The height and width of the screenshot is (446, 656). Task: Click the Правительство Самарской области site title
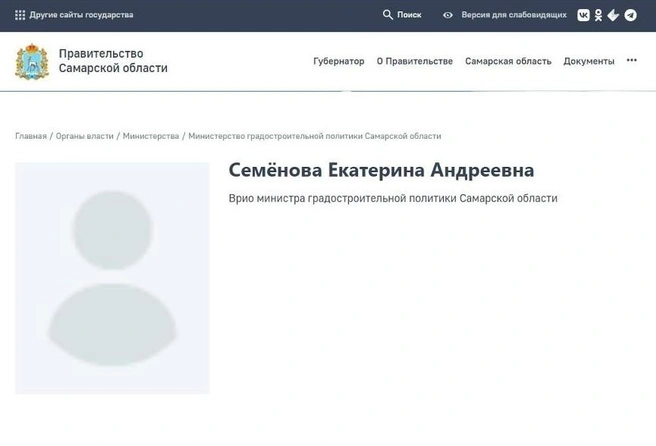pos(113,61)
